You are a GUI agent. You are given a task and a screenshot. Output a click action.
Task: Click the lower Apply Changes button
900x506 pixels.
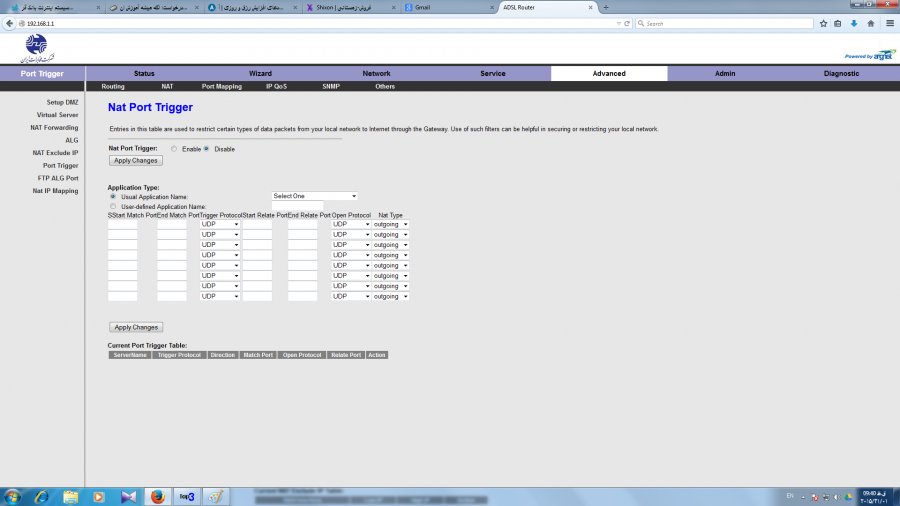pos(136,327)
